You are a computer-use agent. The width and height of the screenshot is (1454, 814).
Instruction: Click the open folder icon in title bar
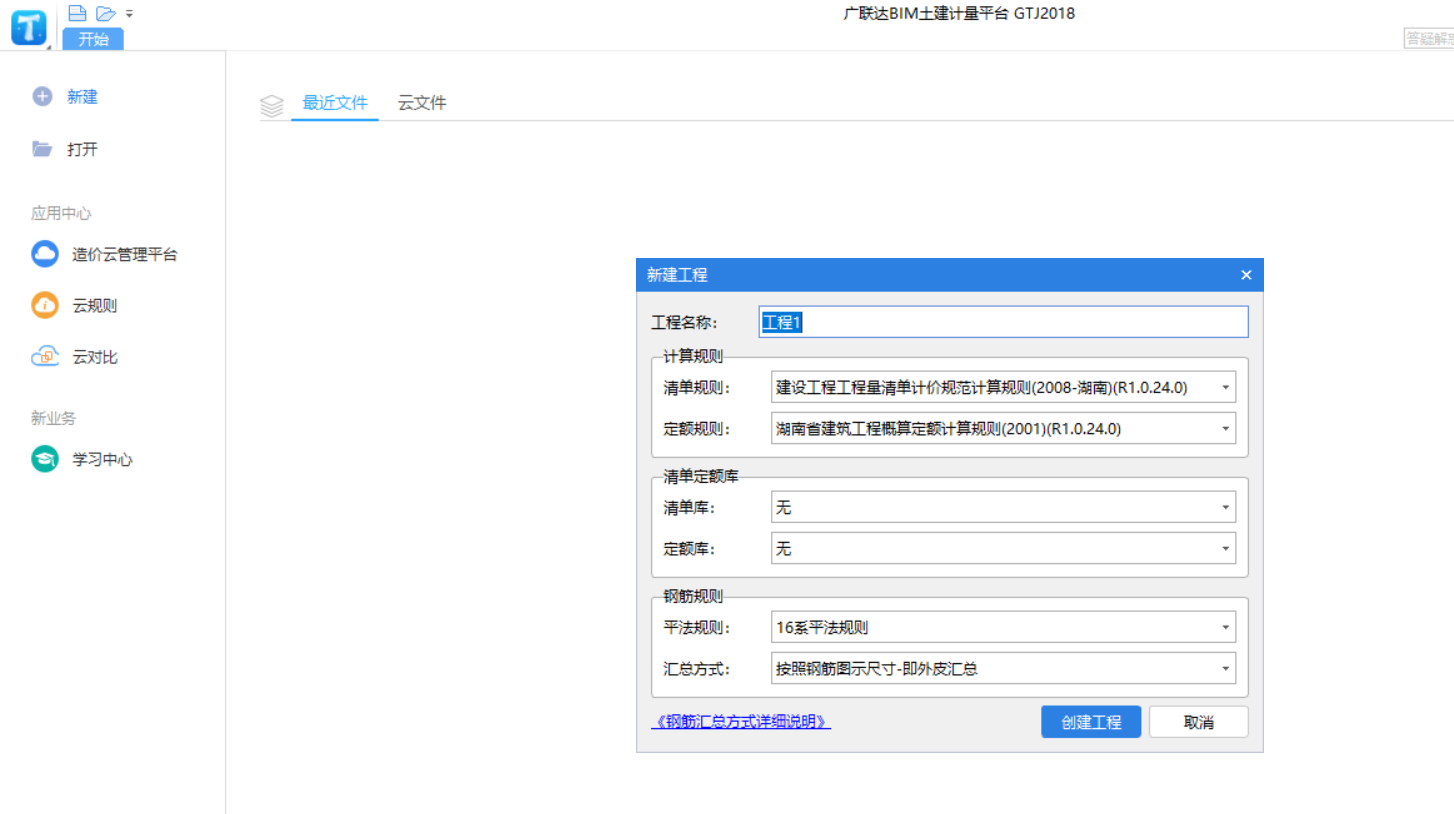[x=106, y=13]
